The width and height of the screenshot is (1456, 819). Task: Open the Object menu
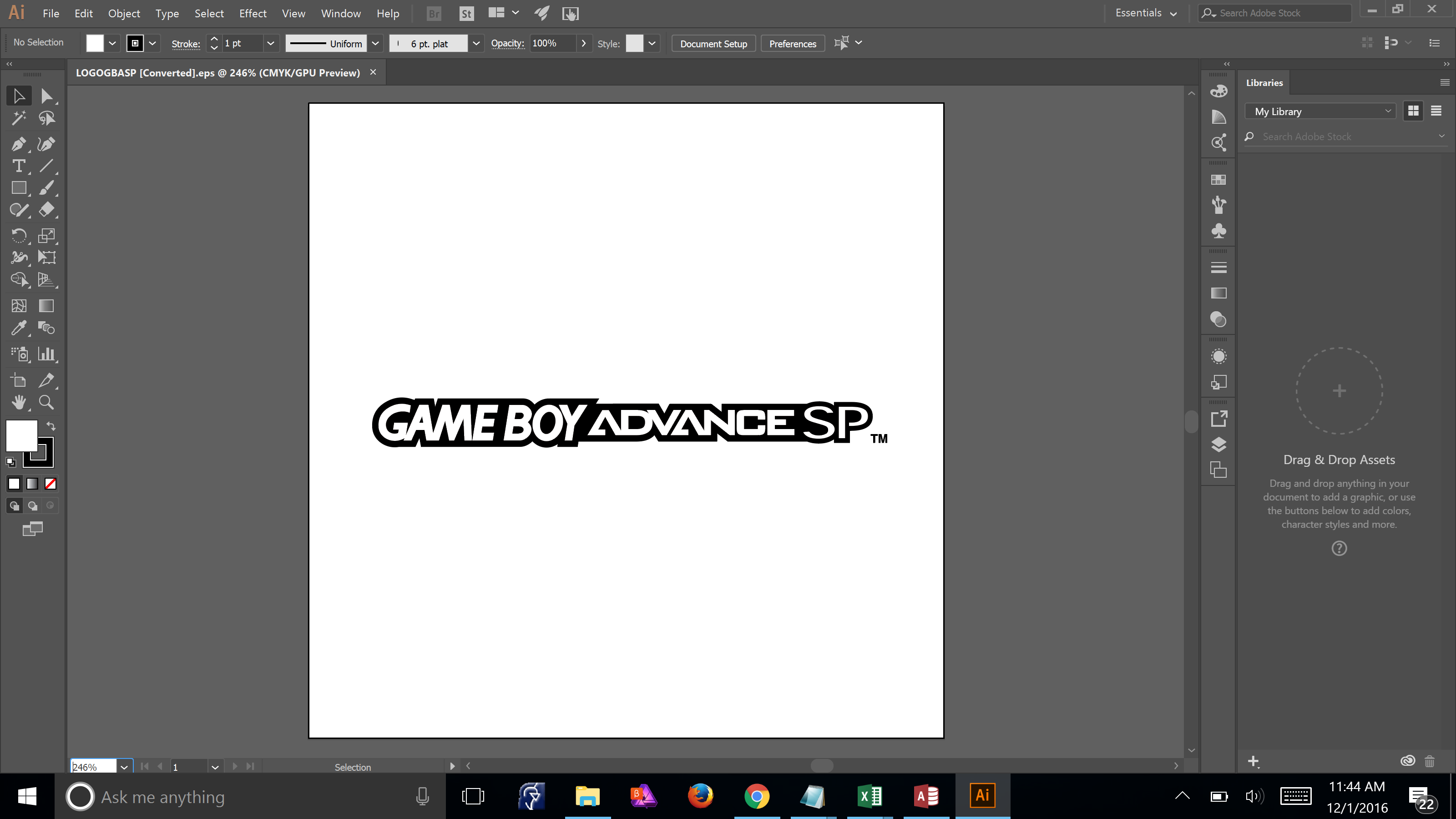click(124, 14)
